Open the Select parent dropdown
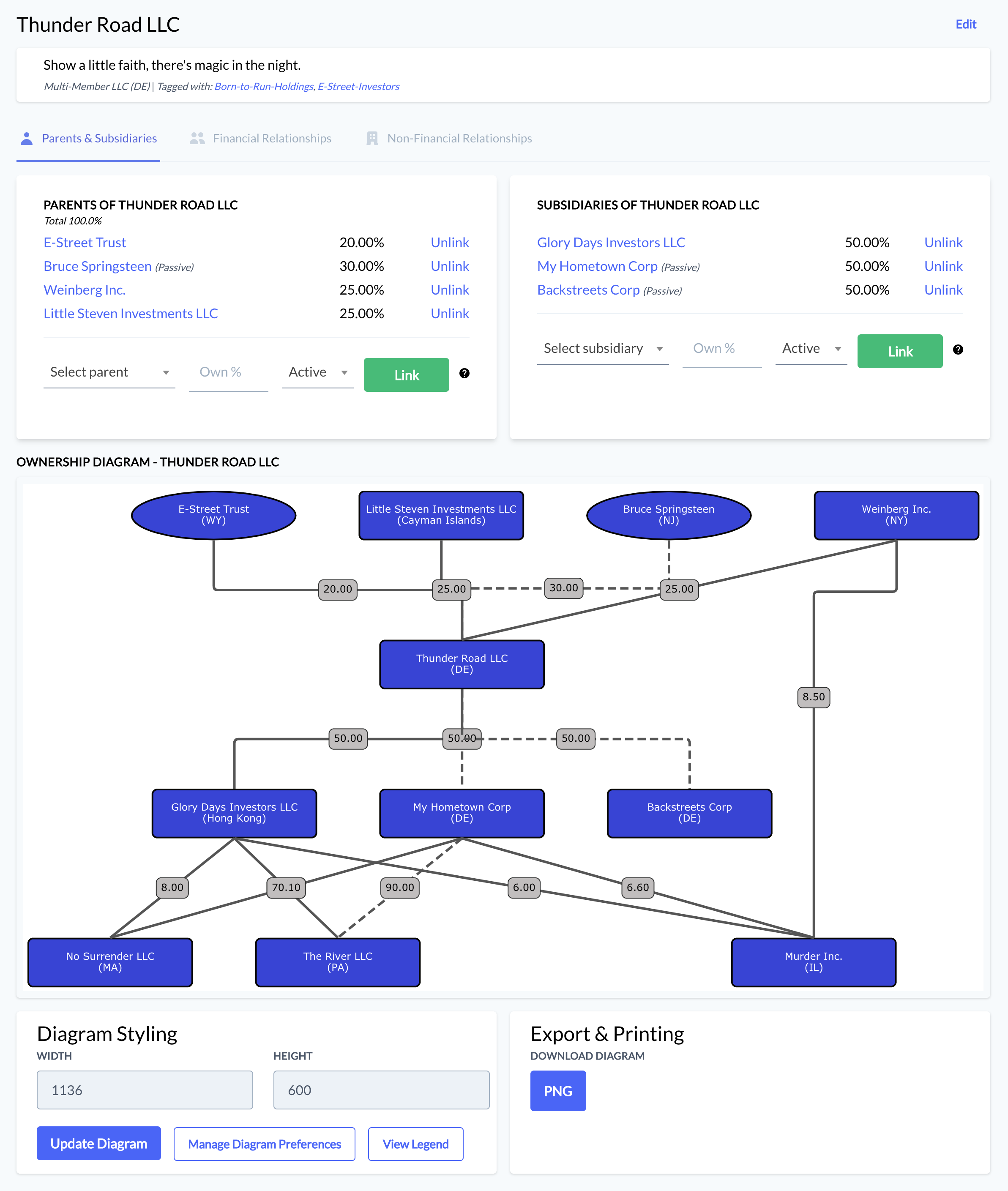This screenshot has height=1191, width=1008. pyautogui.click(x=109, y=373)
